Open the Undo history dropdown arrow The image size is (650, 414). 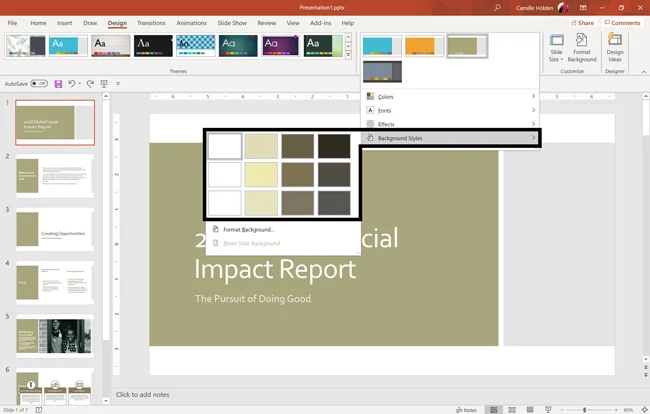pos(79,84)
